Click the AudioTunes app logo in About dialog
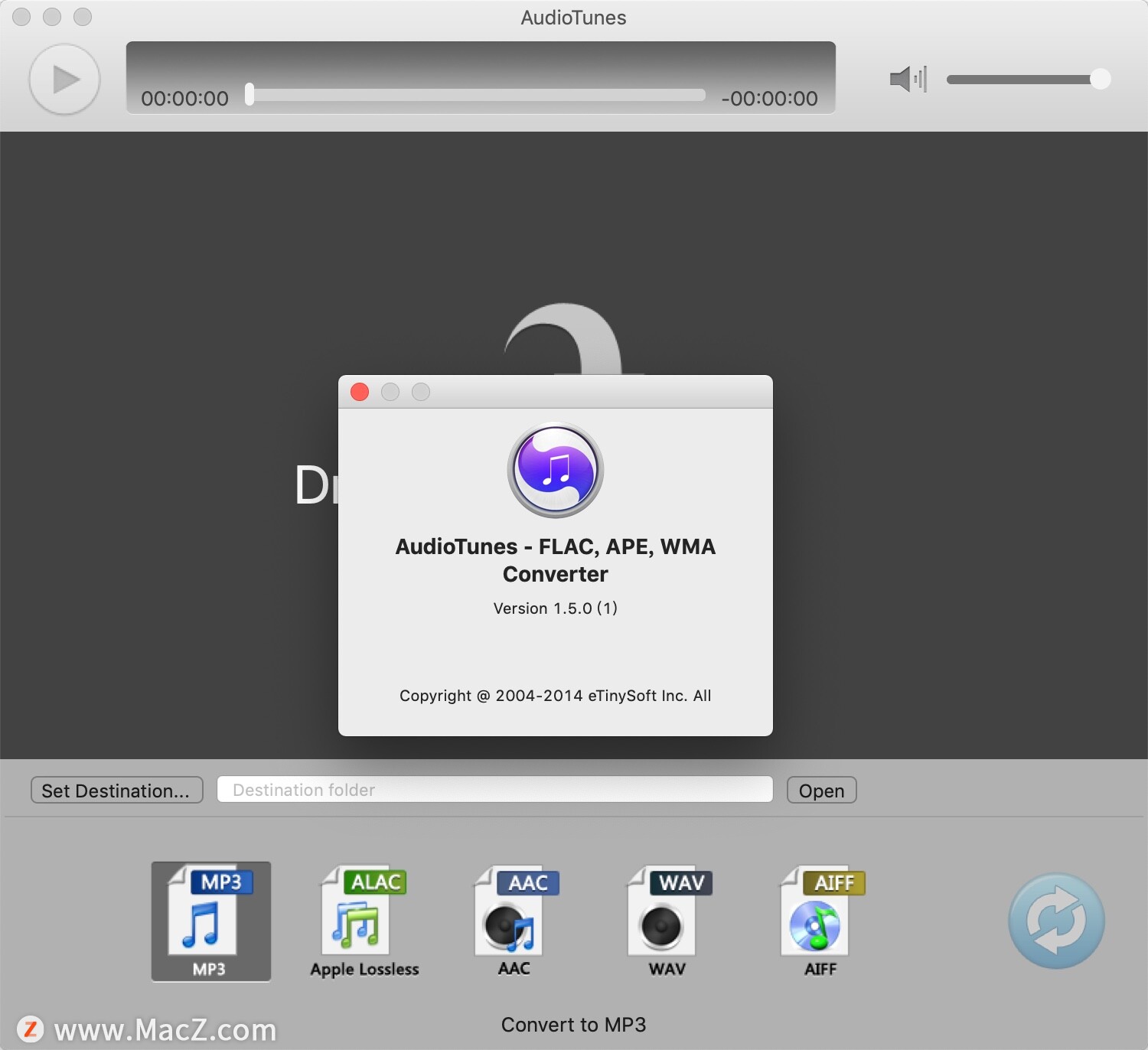The width and height of the screenshot is (1148, 1050). pyautogui.click(x=556, y=470)
